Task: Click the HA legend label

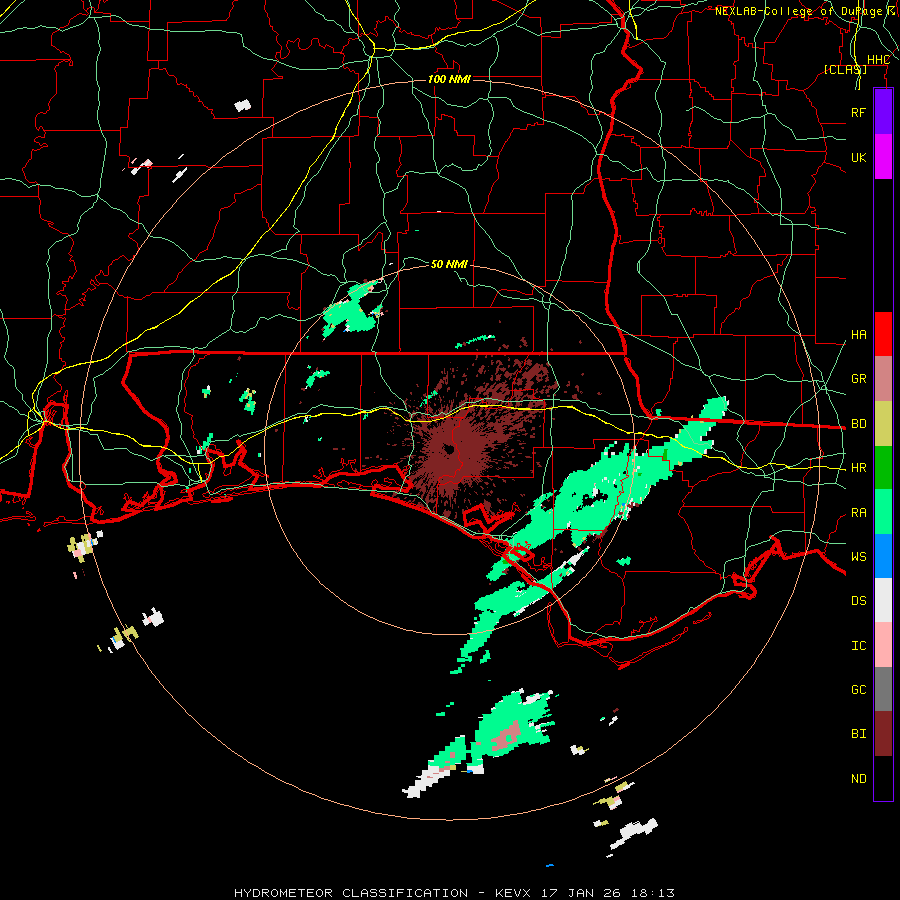Action: tap(858, 335)
